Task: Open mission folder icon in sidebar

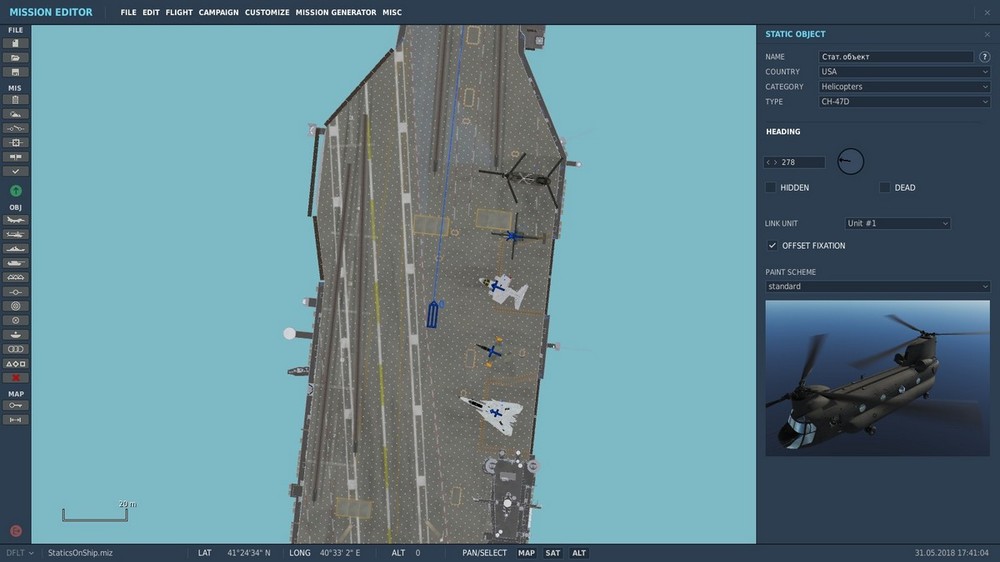Action: tap(15, 58)
